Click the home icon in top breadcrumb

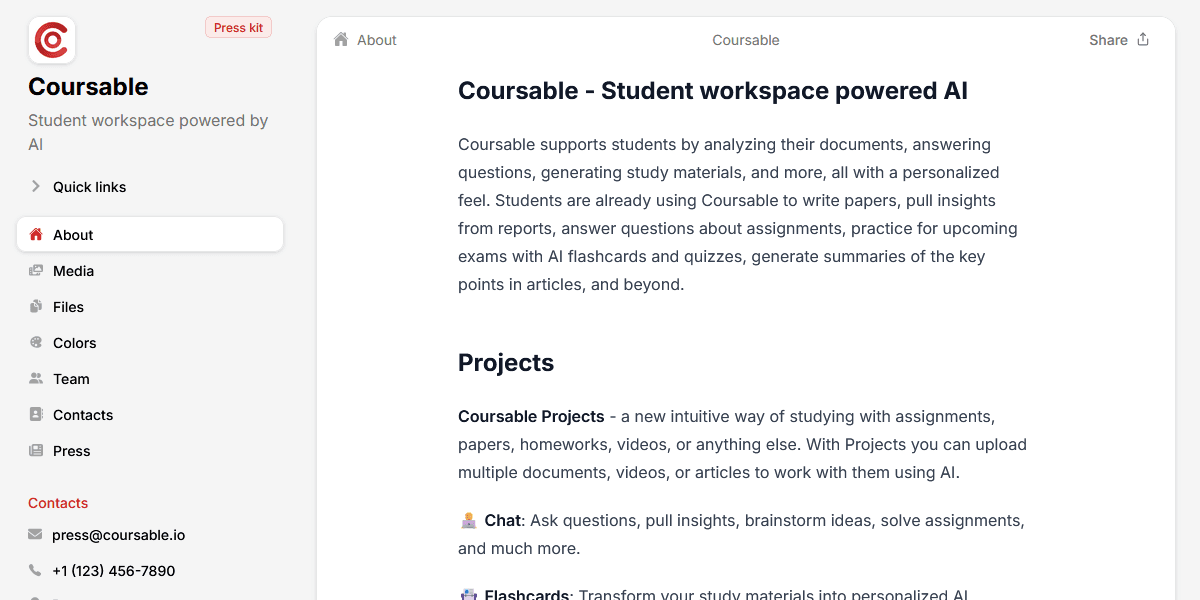coord(341,40)
